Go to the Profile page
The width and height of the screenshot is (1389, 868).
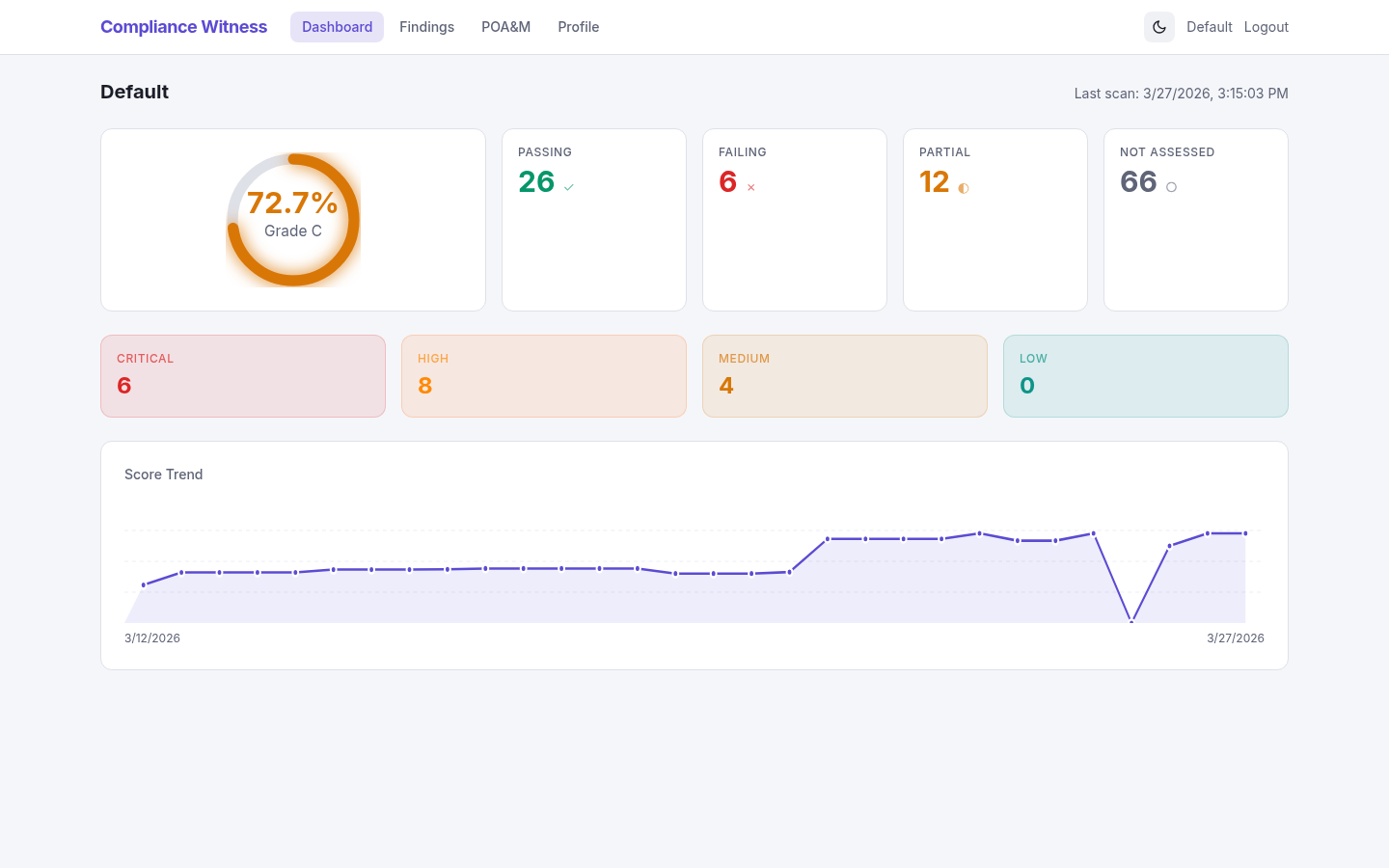click(578, 27)
